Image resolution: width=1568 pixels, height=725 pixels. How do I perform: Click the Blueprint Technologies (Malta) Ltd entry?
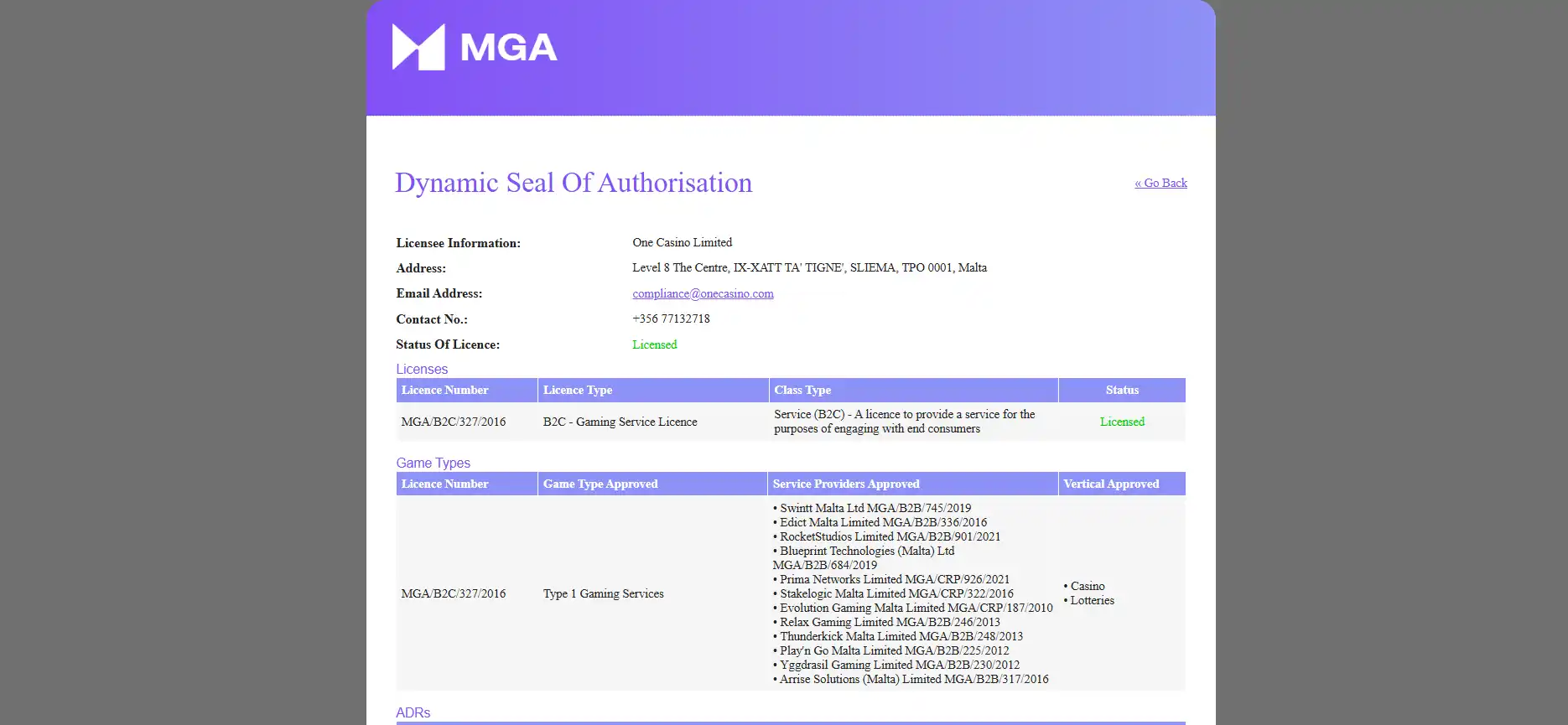pos(864,557)
